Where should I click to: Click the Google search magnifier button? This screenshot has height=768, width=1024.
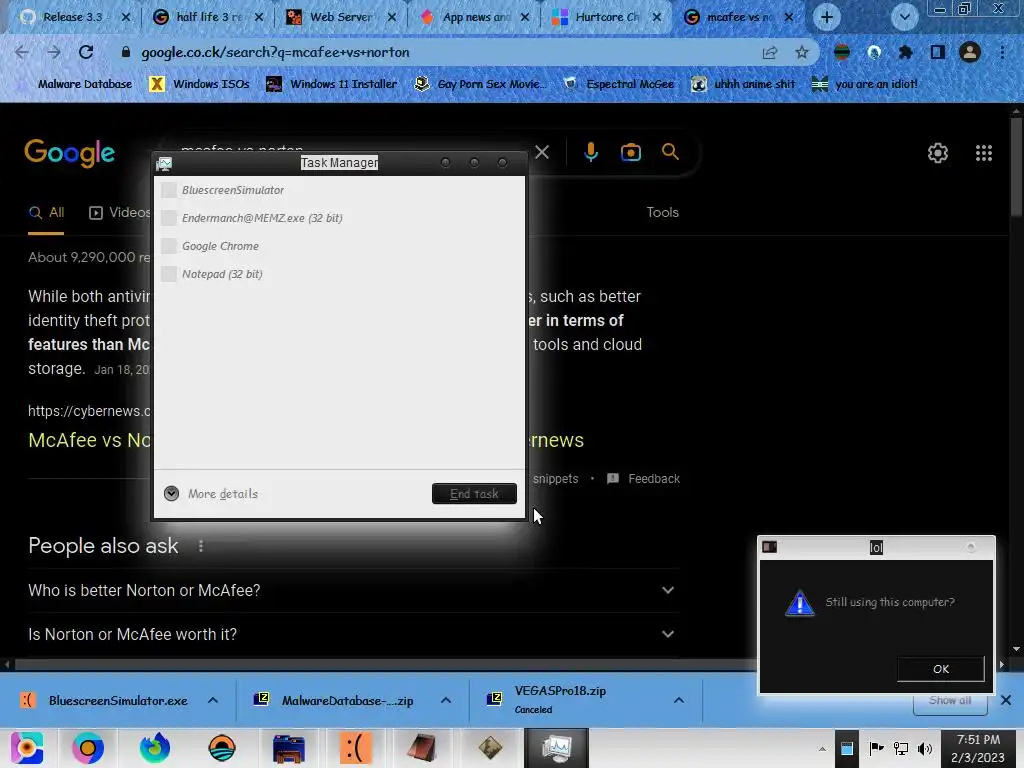[x=670, y=152]
